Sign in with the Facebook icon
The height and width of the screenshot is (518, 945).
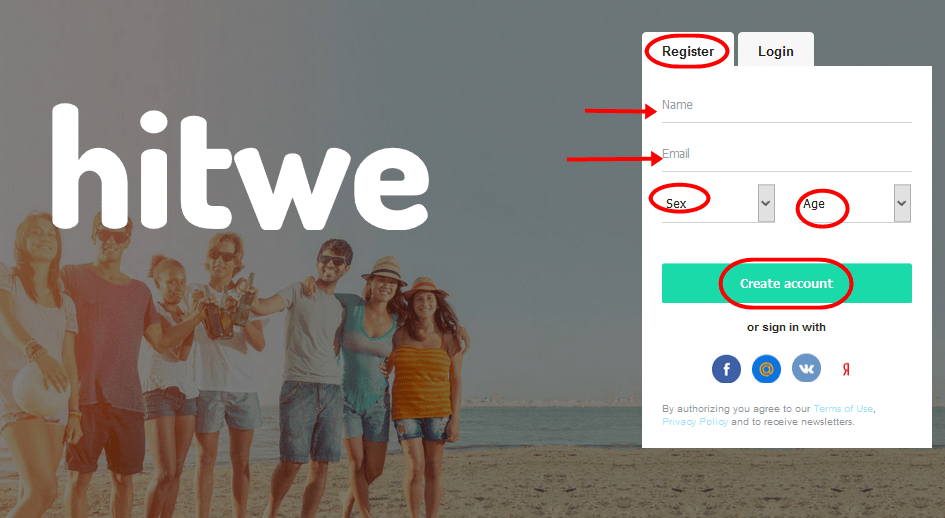pos(726,368)
